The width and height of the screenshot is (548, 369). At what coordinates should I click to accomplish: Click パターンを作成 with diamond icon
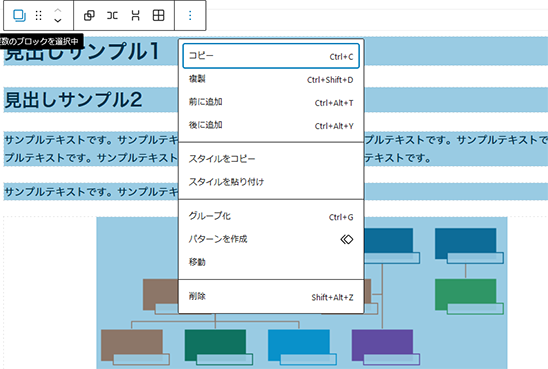271,239
